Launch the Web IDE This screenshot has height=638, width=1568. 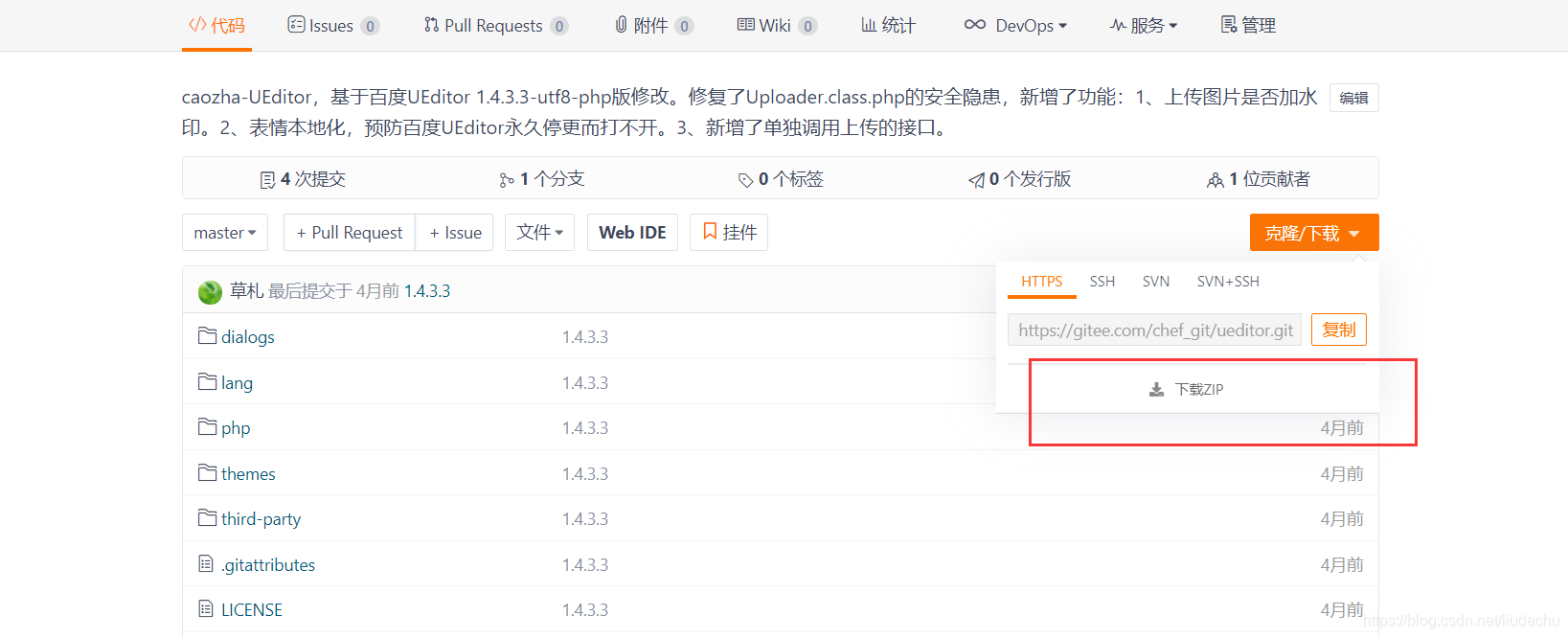(632, 233)
